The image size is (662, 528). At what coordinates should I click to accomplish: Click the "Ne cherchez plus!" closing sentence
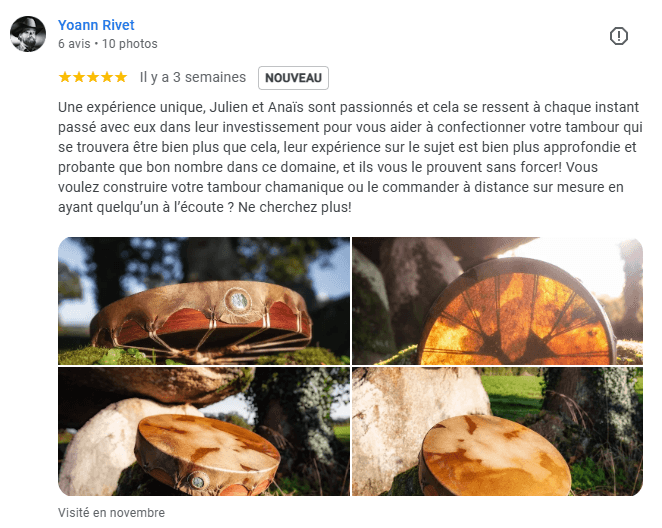click(295, 207)
